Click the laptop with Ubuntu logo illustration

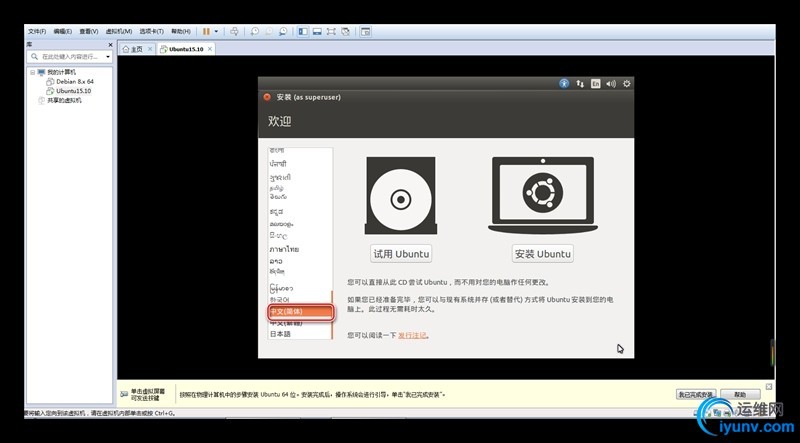pos(543,195)
